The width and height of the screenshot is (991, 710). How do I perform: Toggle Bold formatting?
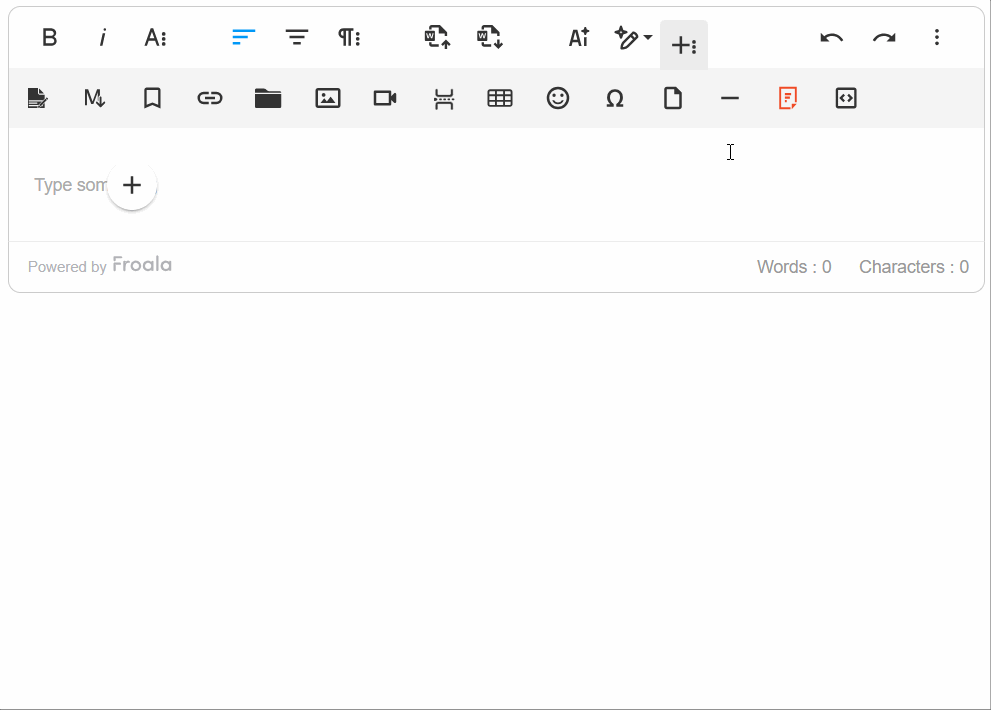point(49,38)
